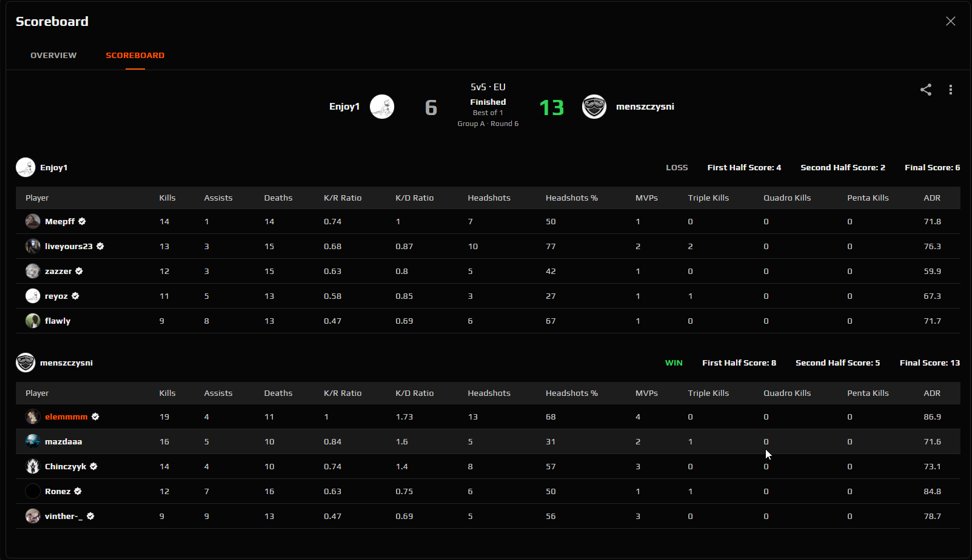Open zazzer player profile name
Screen dimensions: 972x560
(x=58, y=271)
